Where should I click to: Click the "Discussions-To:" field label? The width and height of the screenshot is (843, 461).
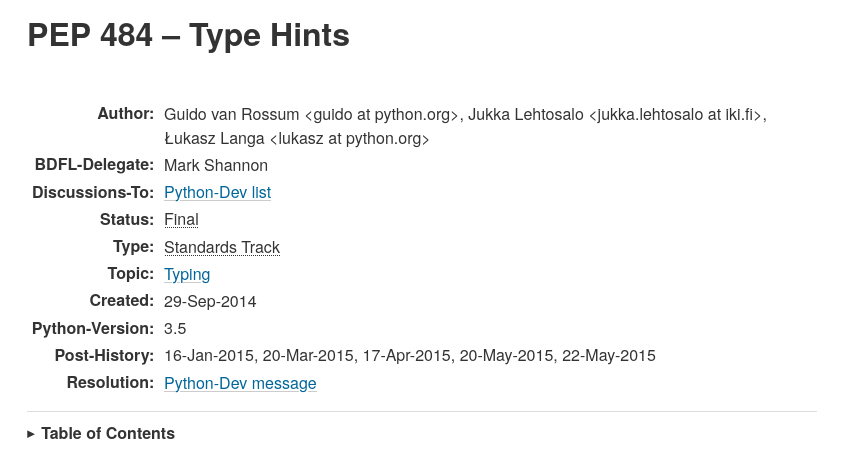93,193
